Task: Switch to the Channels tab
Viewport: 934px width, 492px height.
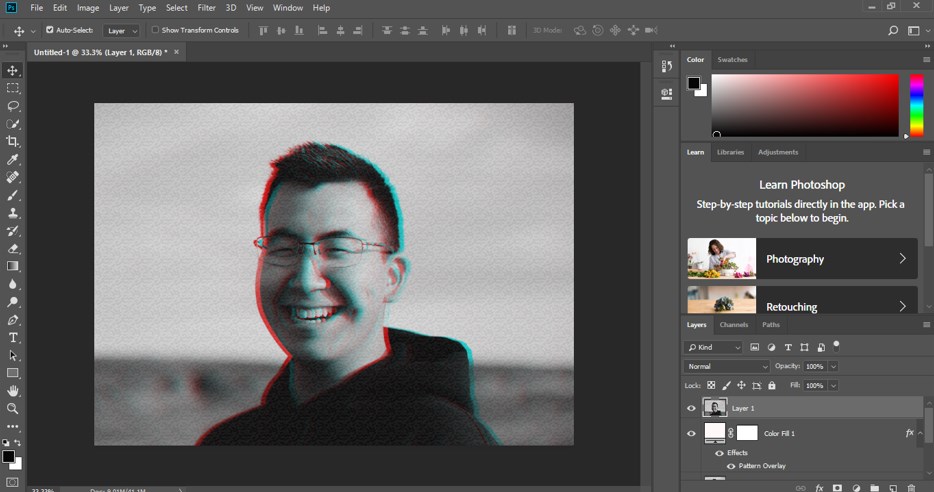Action: [733, 325]
